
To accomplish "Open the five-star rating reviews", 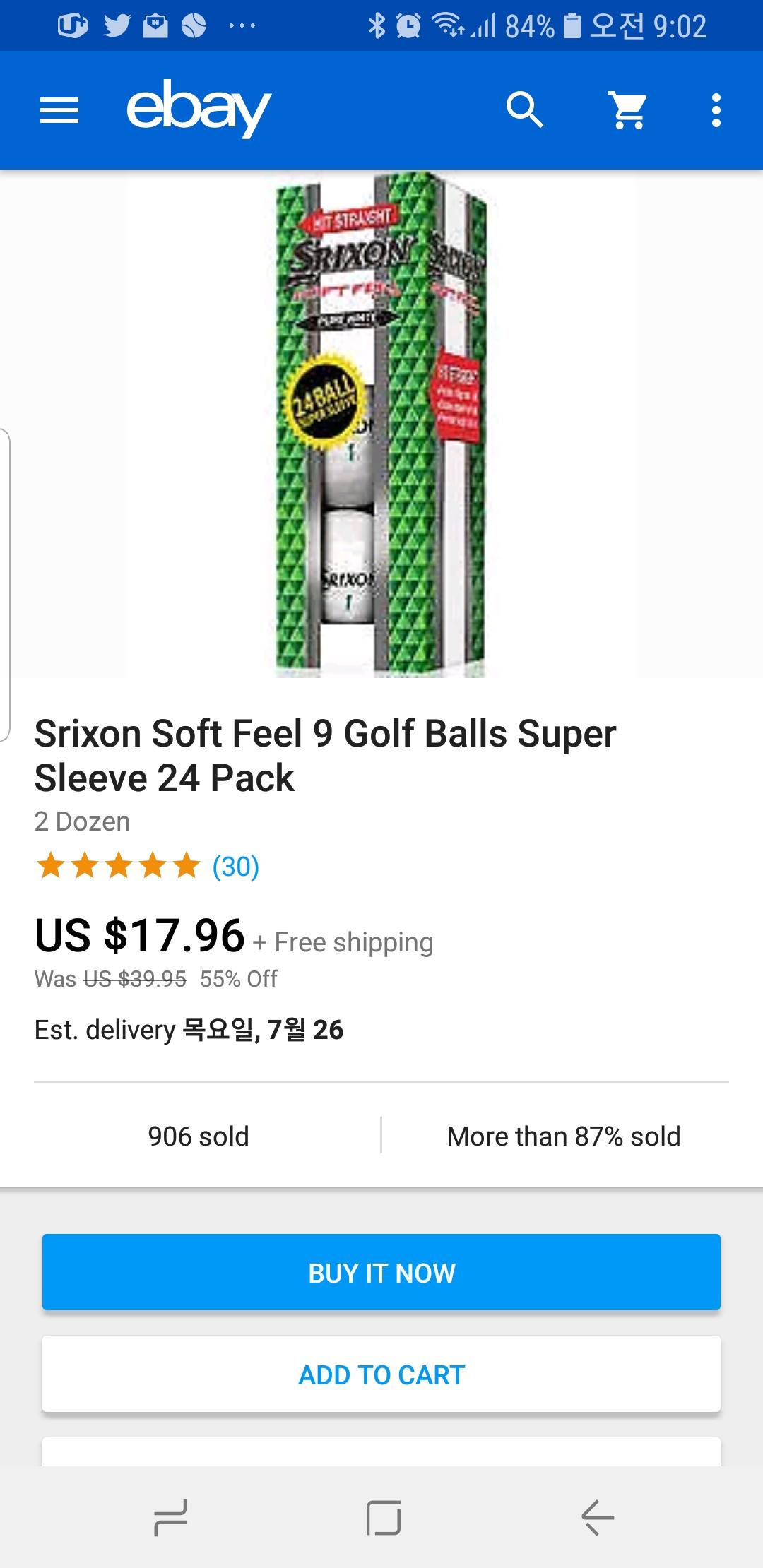I will pyautogui.click(x=119, y=866).
